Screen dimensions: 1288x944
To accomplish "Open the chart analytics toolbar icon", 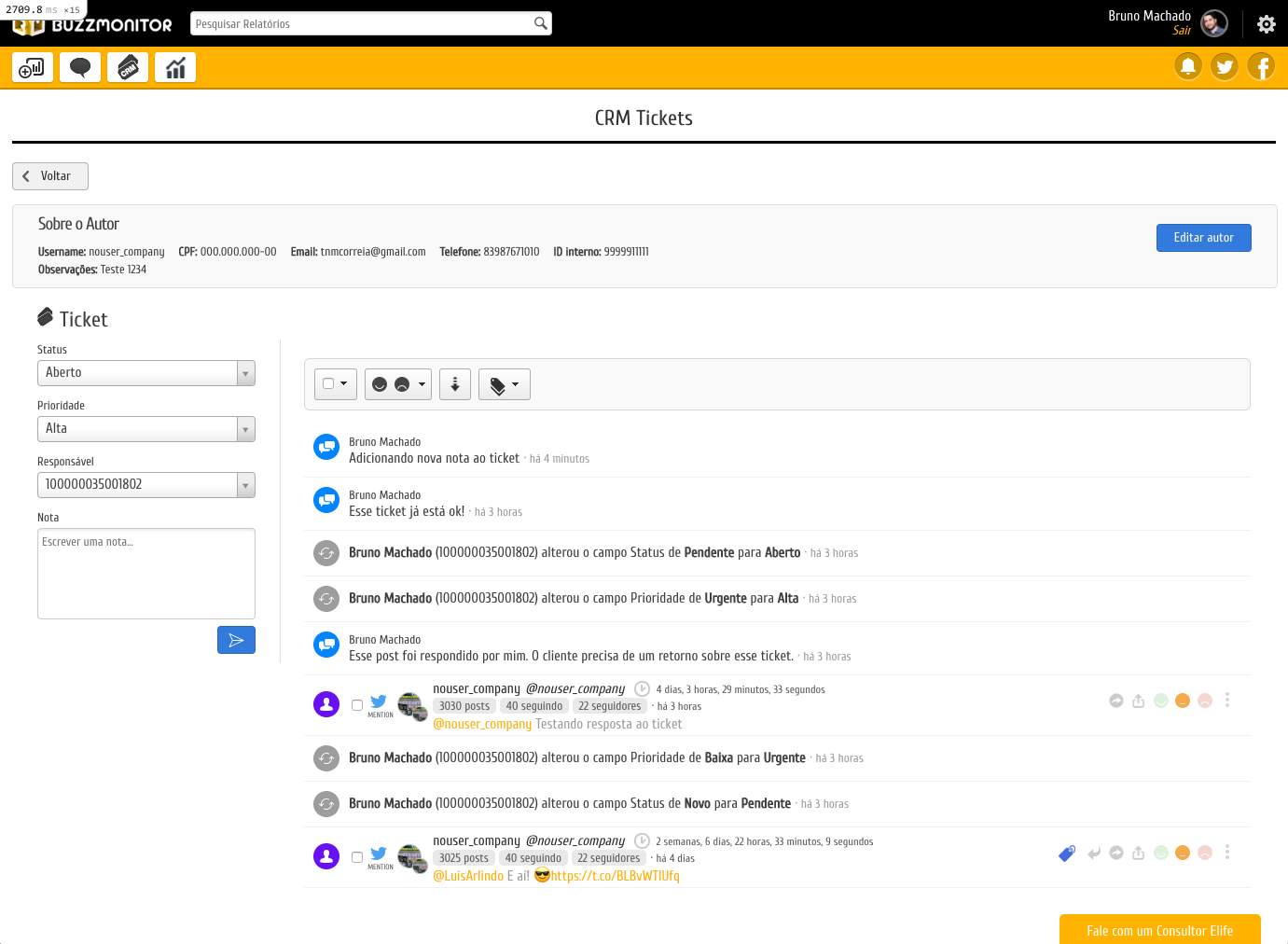I will (x=175, y=68).
